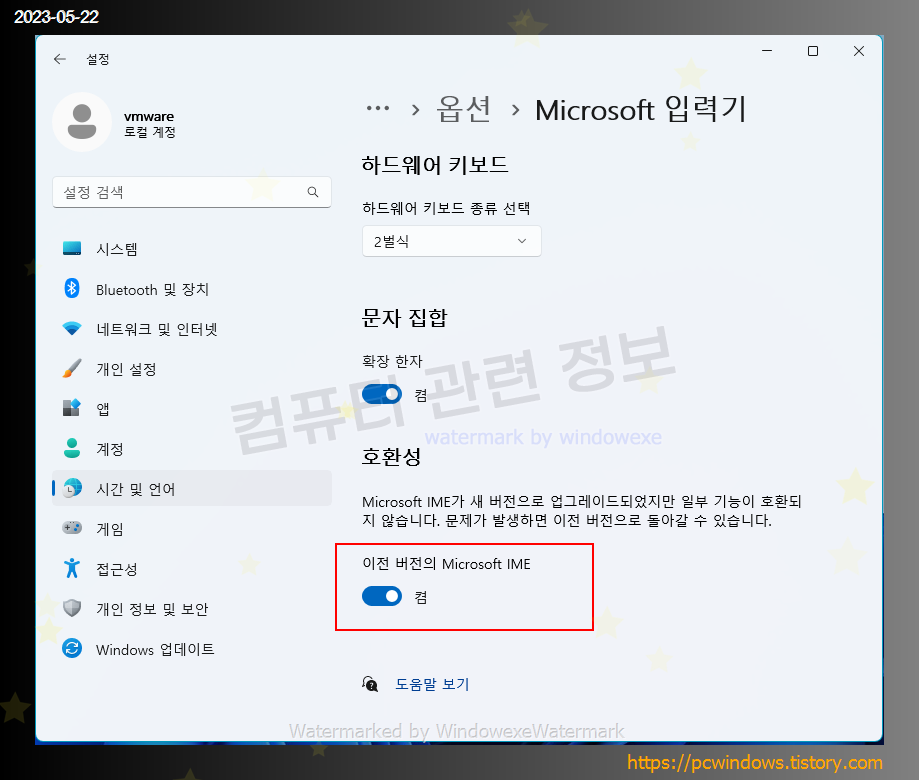Image resolution: width=919 pixels, height=780 pixels.
Task: Go to 접근성 settings
Action: point(192,568)
